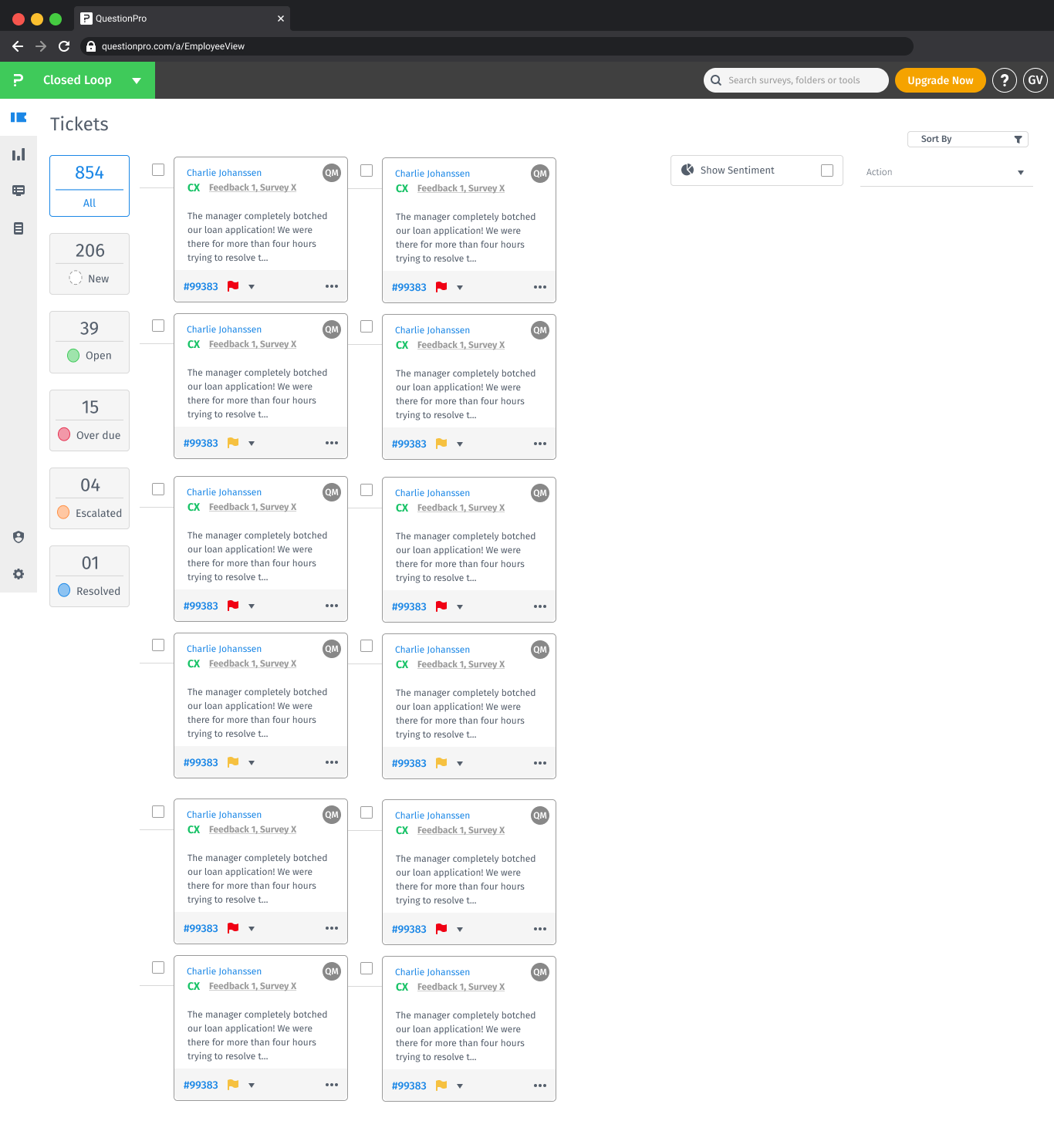Expand the Closed Loop product dropdown
This screenshot has width=1054, height=1148.
[x=137, y=80]
